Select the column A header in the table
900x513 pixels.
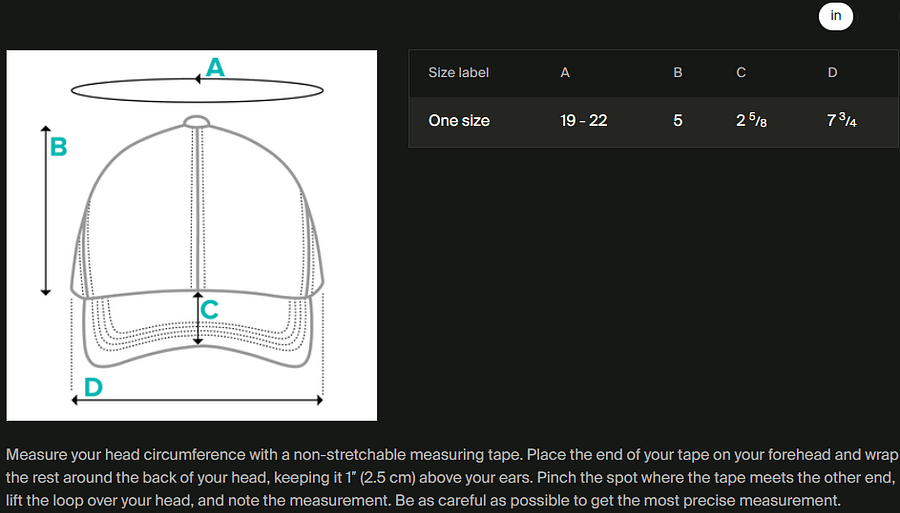(x=565, y=73)
